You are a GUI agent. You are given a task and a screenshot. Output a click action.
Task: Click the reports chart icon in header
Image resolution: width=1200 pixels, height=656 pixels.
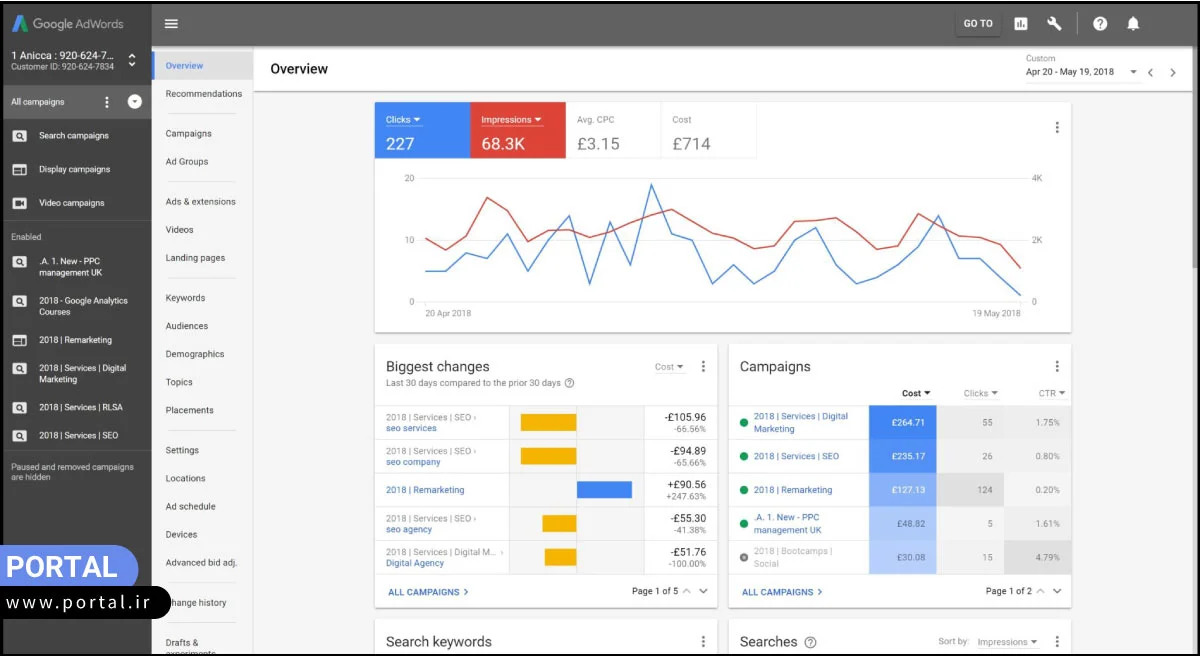(x=1021, y=24)
